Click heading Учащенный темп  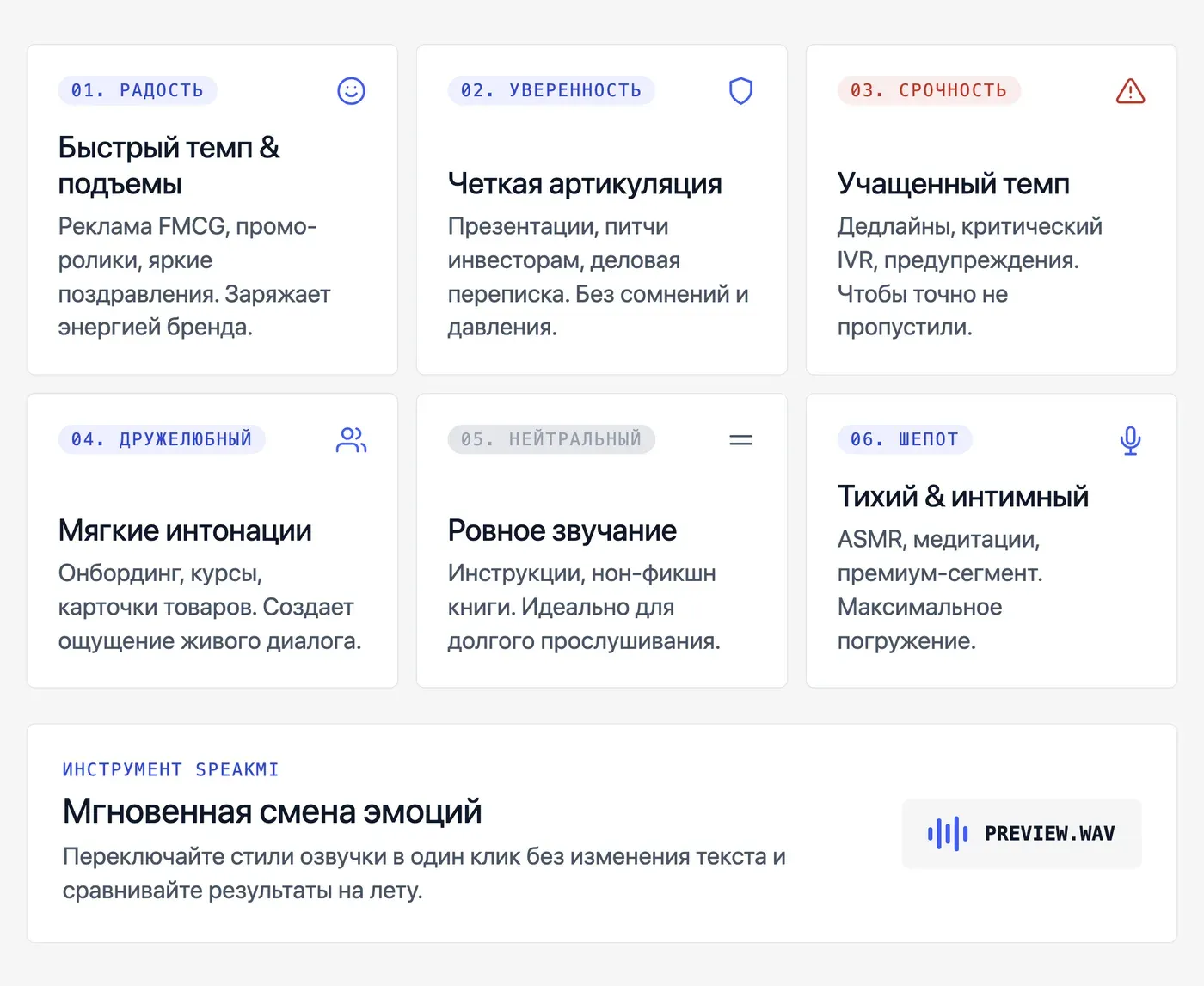click(954, 184)
